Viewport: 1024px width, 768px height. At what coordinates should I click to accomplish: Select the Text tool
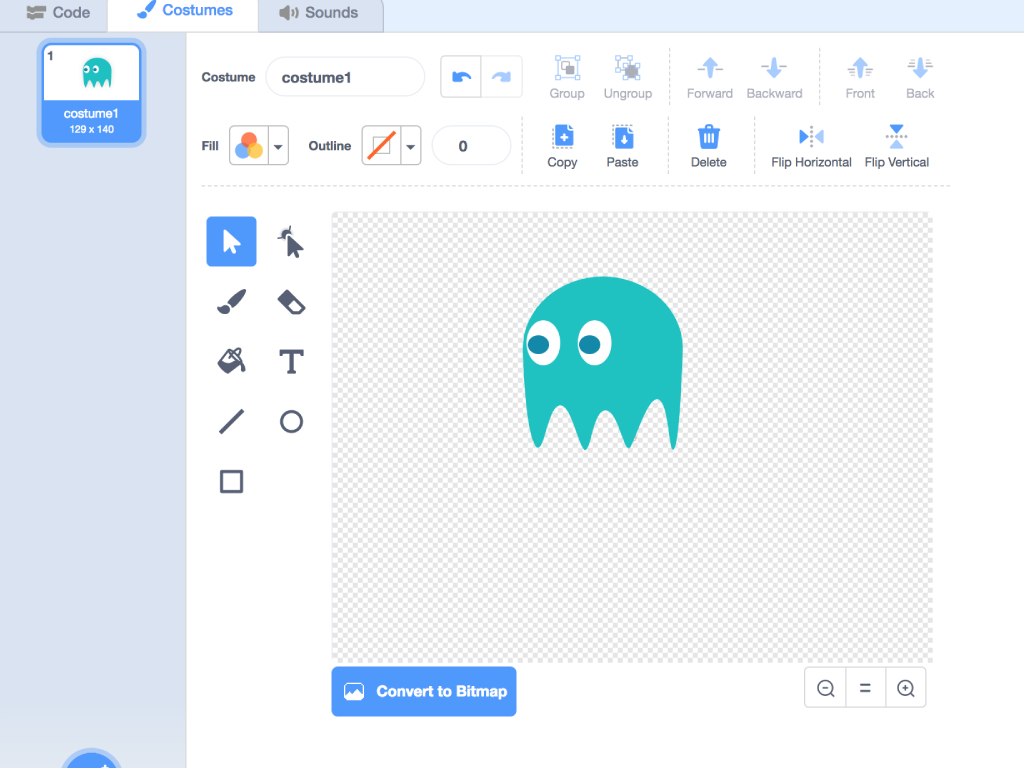[291, 361]
